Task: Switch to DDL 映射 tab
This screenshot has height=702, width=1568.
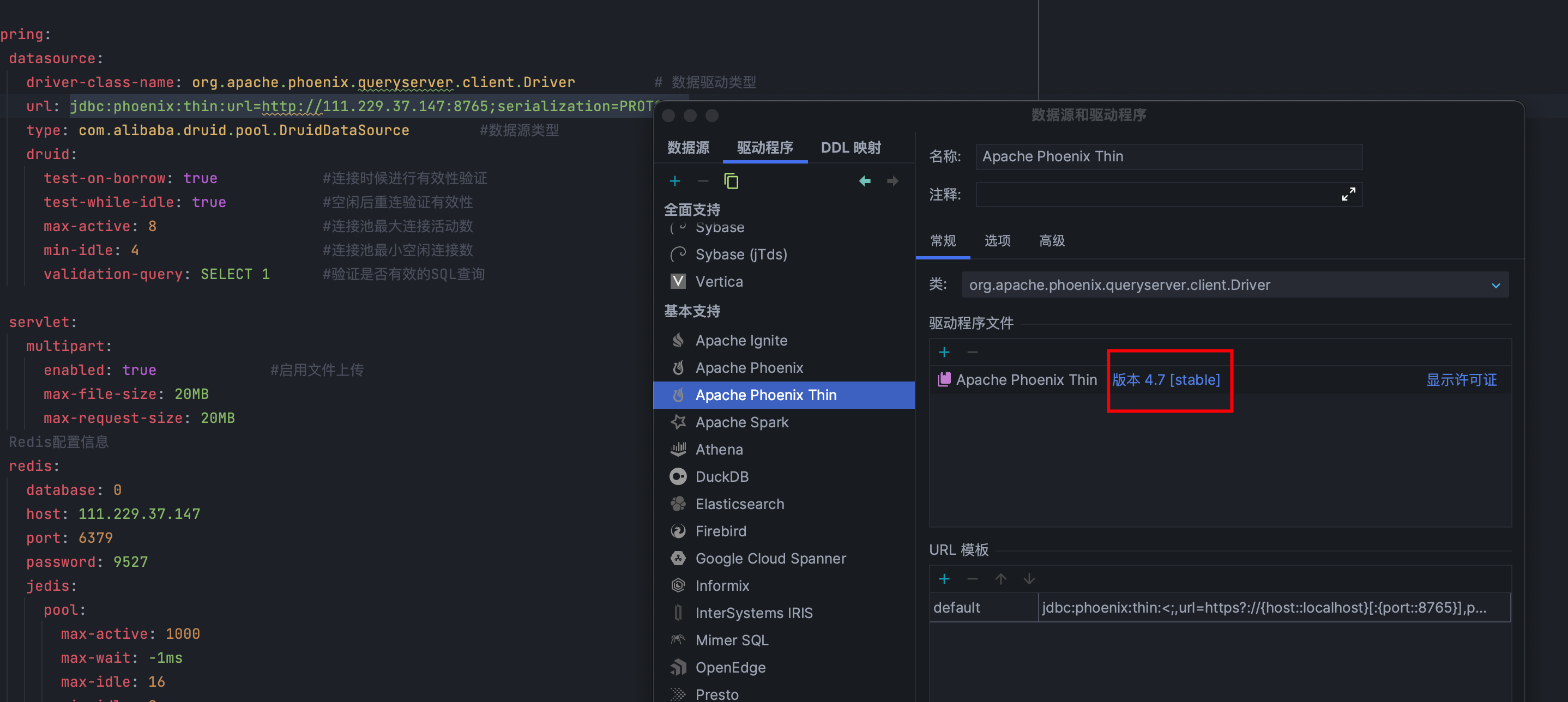Action: 851,148
